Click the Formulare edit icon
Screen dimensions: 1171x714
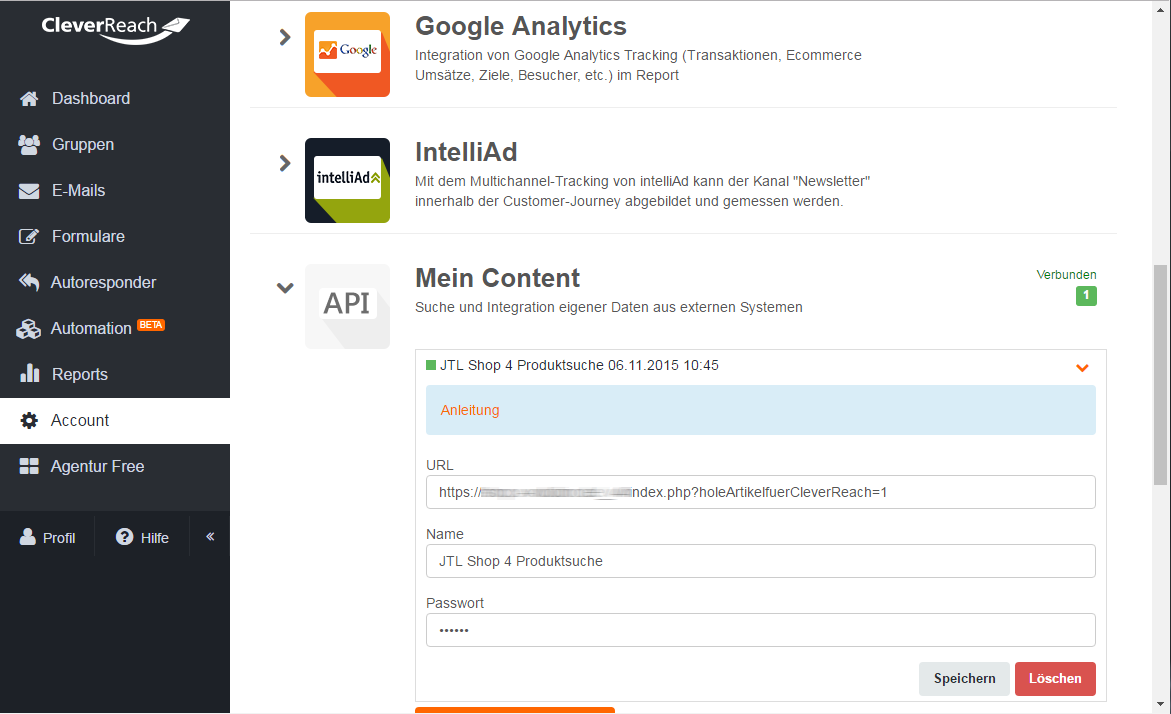tap(29, 237)
